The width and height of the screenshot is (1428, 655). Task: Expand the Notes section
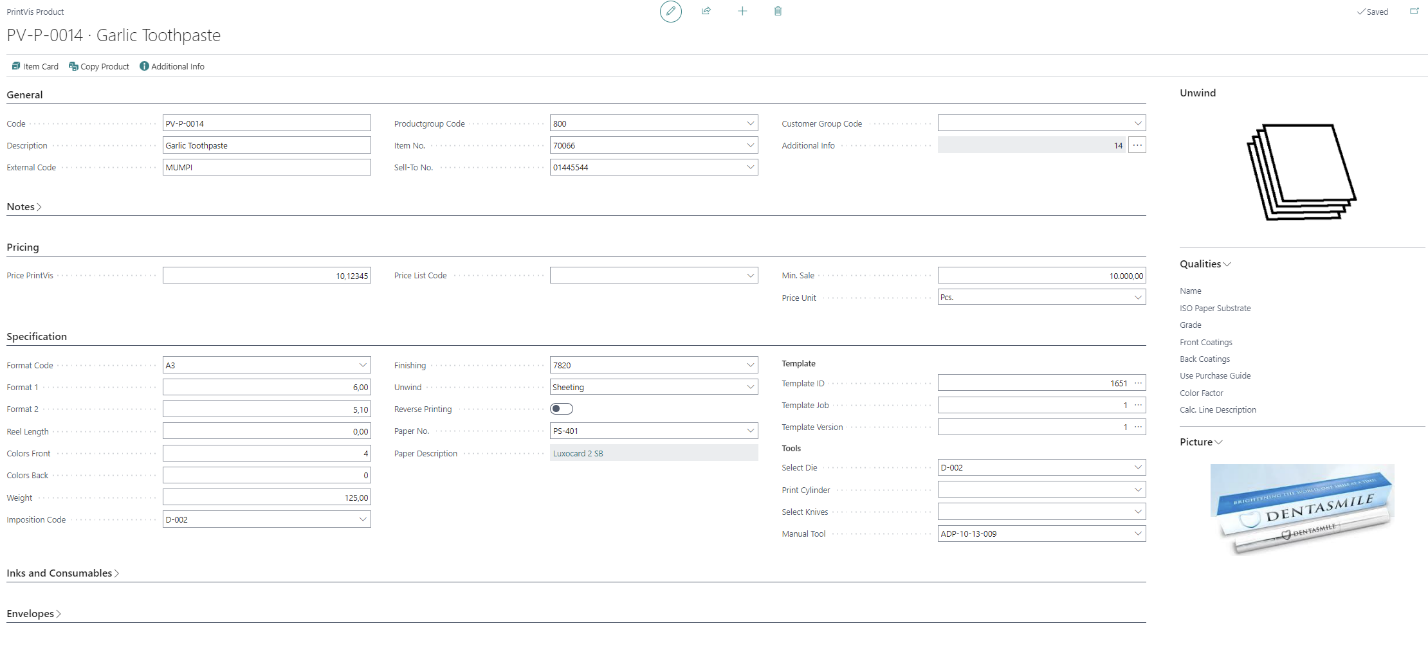pyautogui.click(x=24, y=207)
